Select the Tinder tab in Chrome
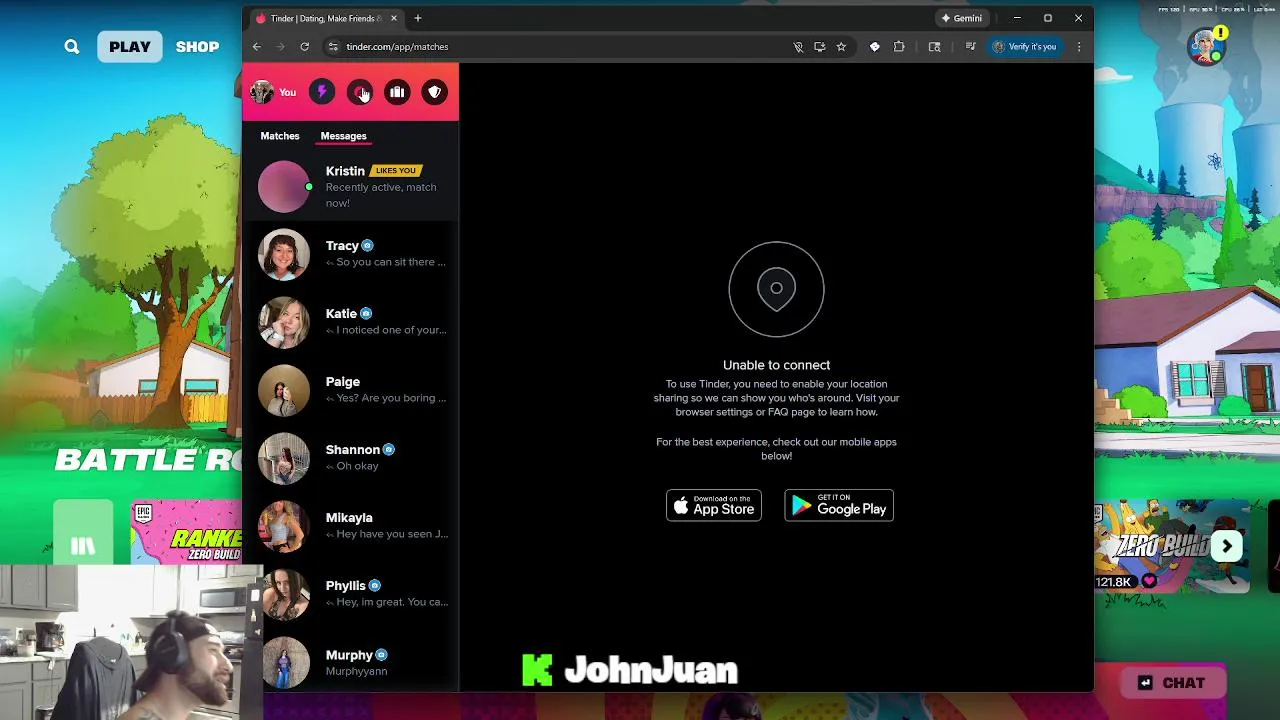Image resolution: width=1280 pixels, height=720 pixels. tap(326, 18)
